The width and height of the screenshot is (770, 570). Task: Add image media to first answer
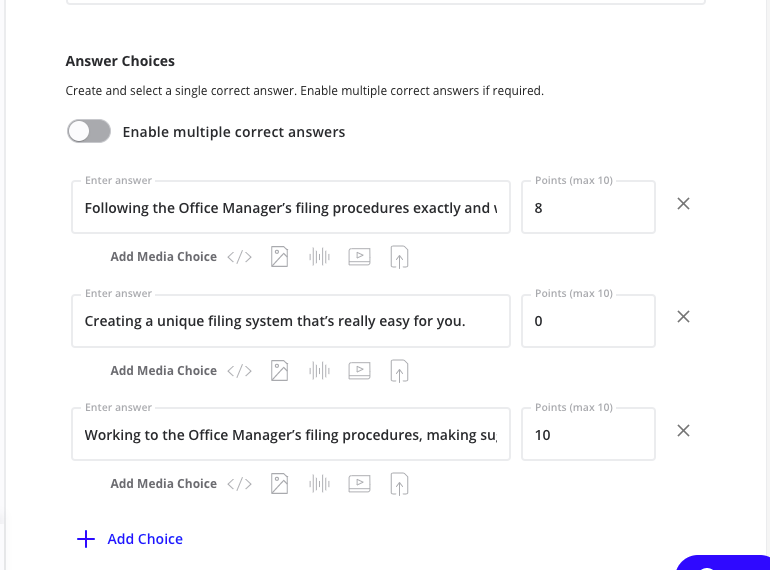point(280,257)
